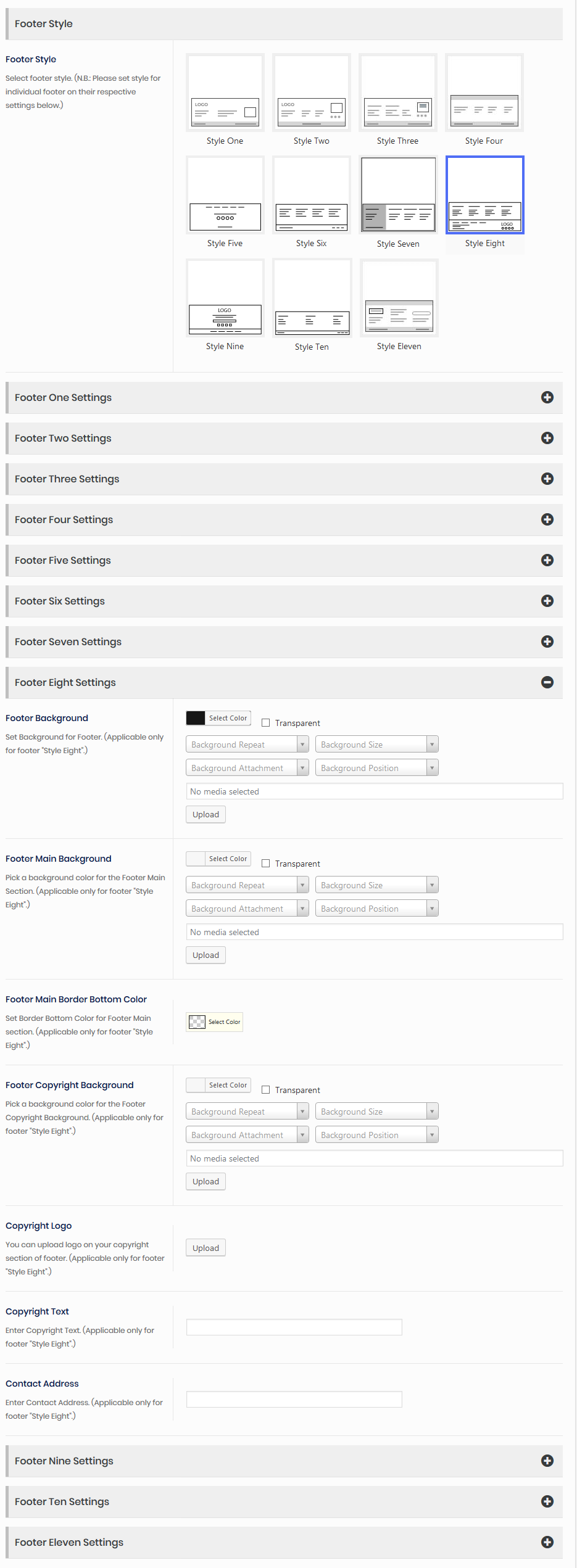
Task: Check Transparent under Footer Main Background
Action: pos(266,864)
